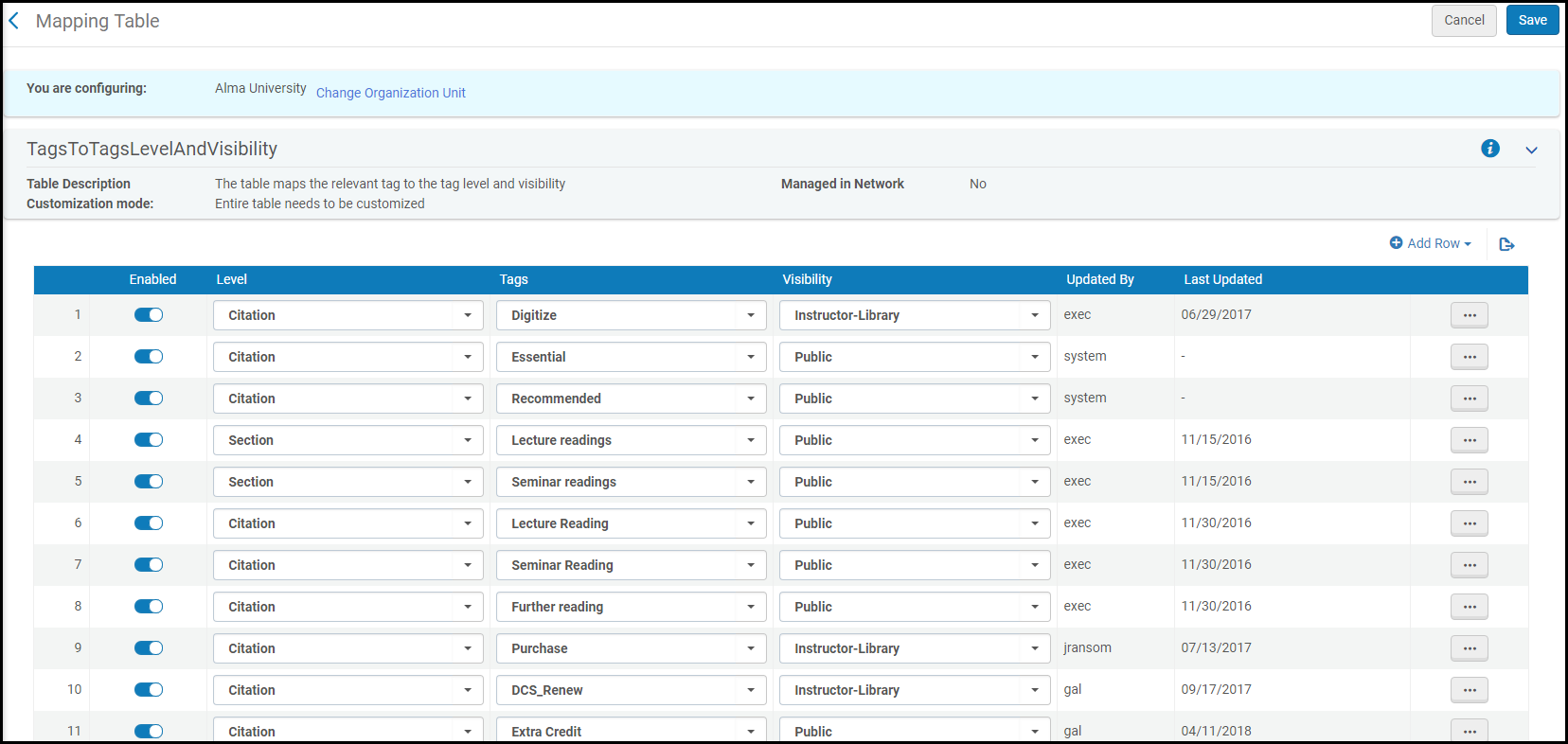Open Visibility dropdown in row 1
The height and width of the screenshot is (744, 1568).
click(915, 315)
